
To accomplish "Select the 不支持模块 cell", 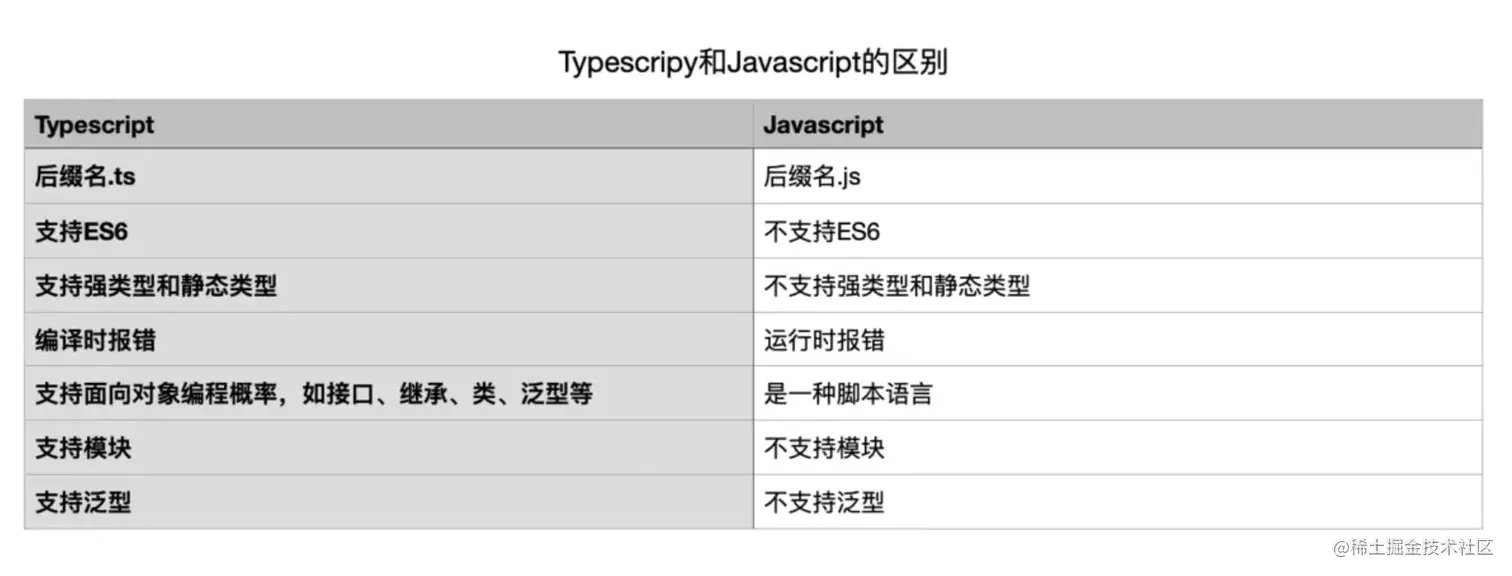I will [1118, 447].
